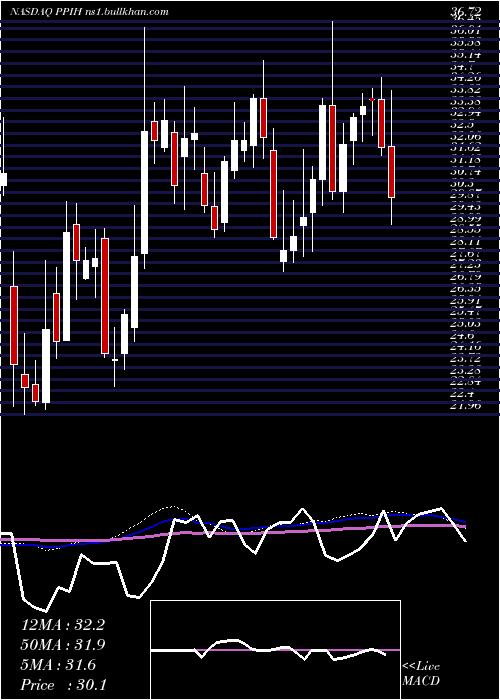Click the 21.96 price axis label
The height and width of the screenshot is (700, 500).
(465, 406)
